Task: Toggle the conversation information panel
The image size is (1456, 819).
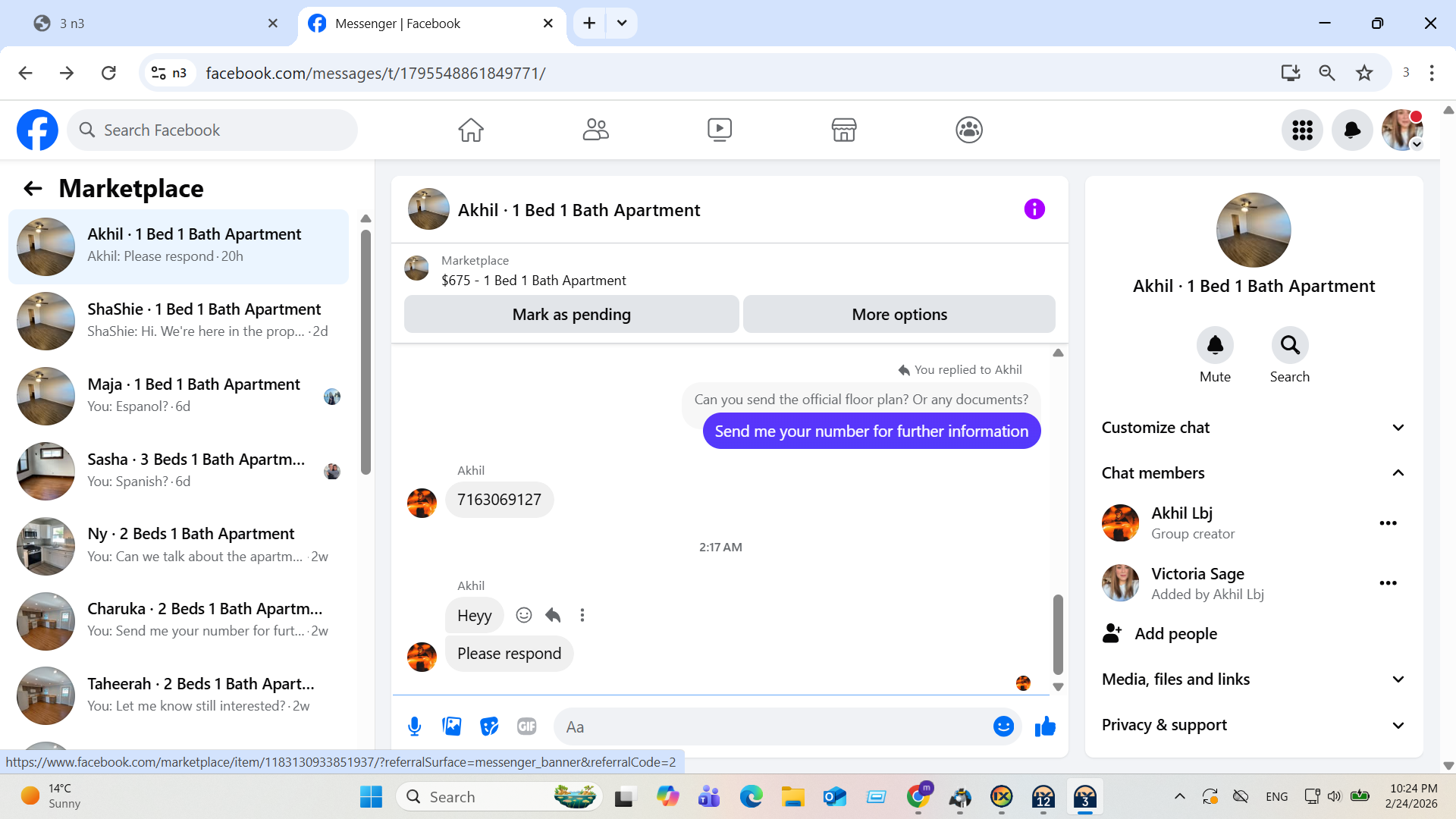Action: tap(1034, 209)
